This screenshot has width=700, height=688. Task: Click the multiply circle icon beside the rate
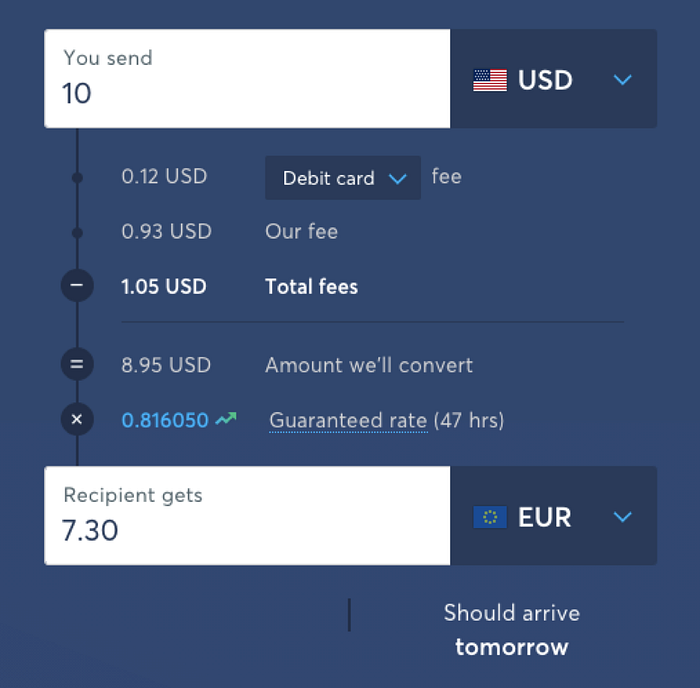click(77, 419)
